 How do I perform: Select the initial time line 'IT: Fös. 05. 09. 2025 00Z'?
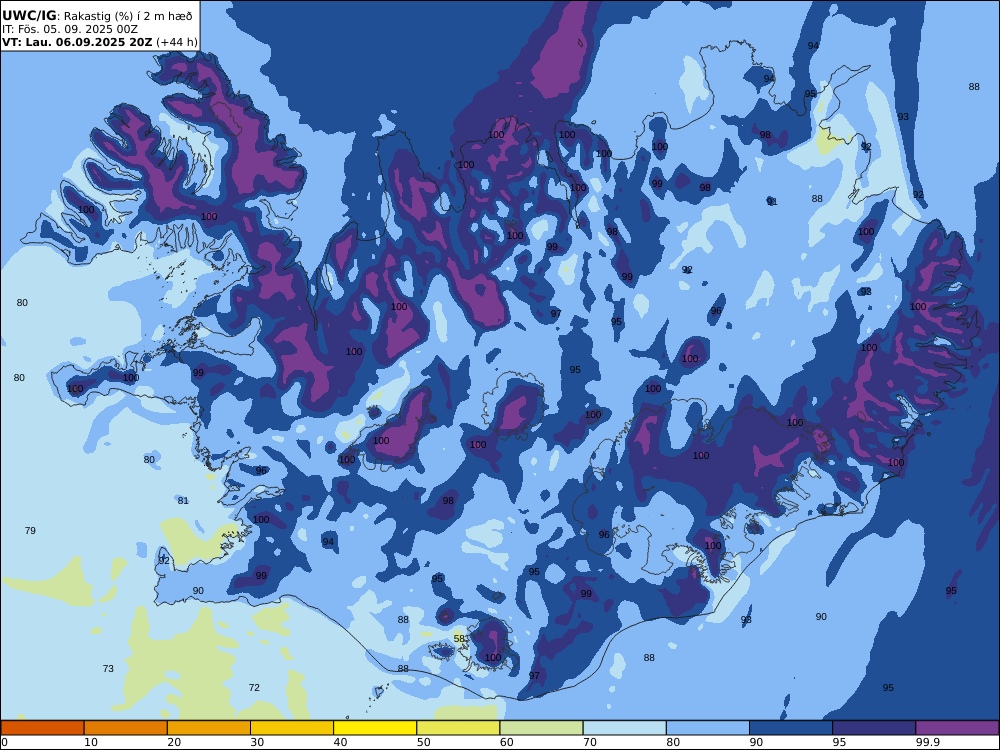pyautogui.click(x=70, y=29)
